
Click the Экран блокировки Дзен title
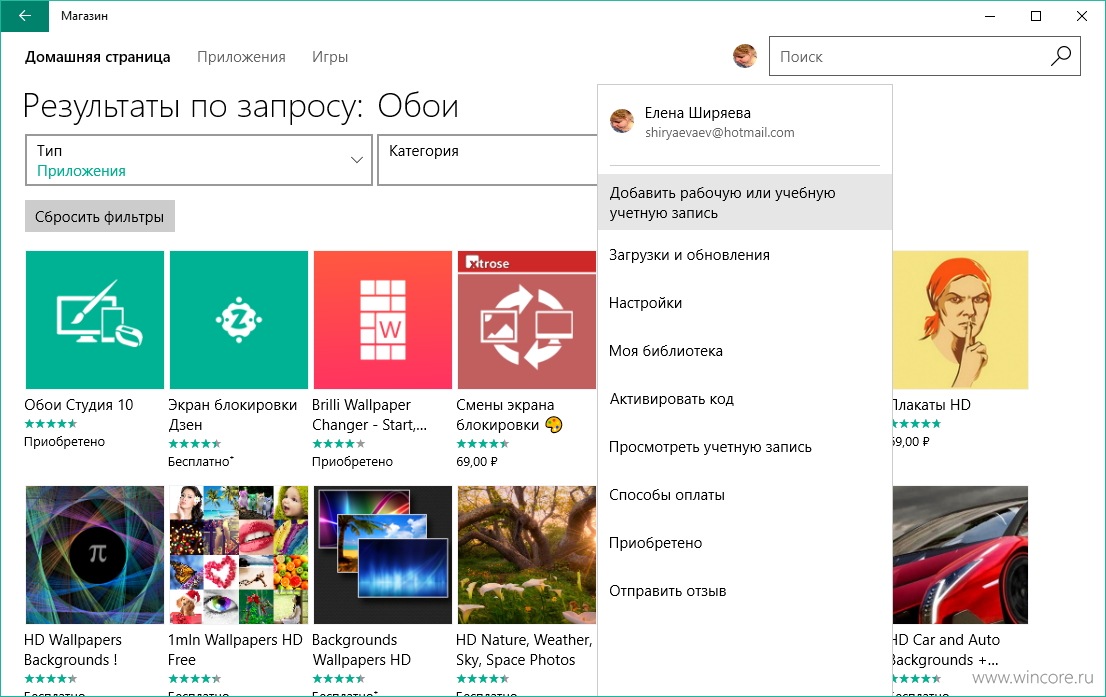point(232,414)
